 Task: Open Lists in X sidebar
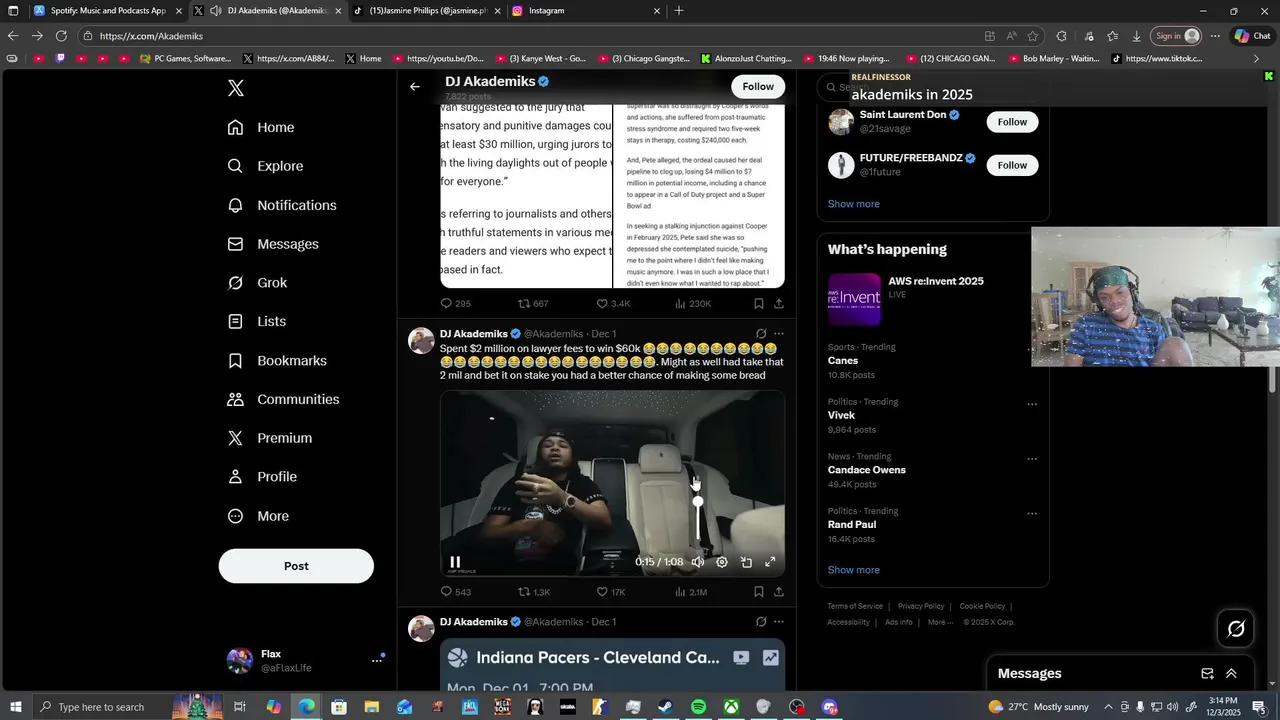[257, 321]
